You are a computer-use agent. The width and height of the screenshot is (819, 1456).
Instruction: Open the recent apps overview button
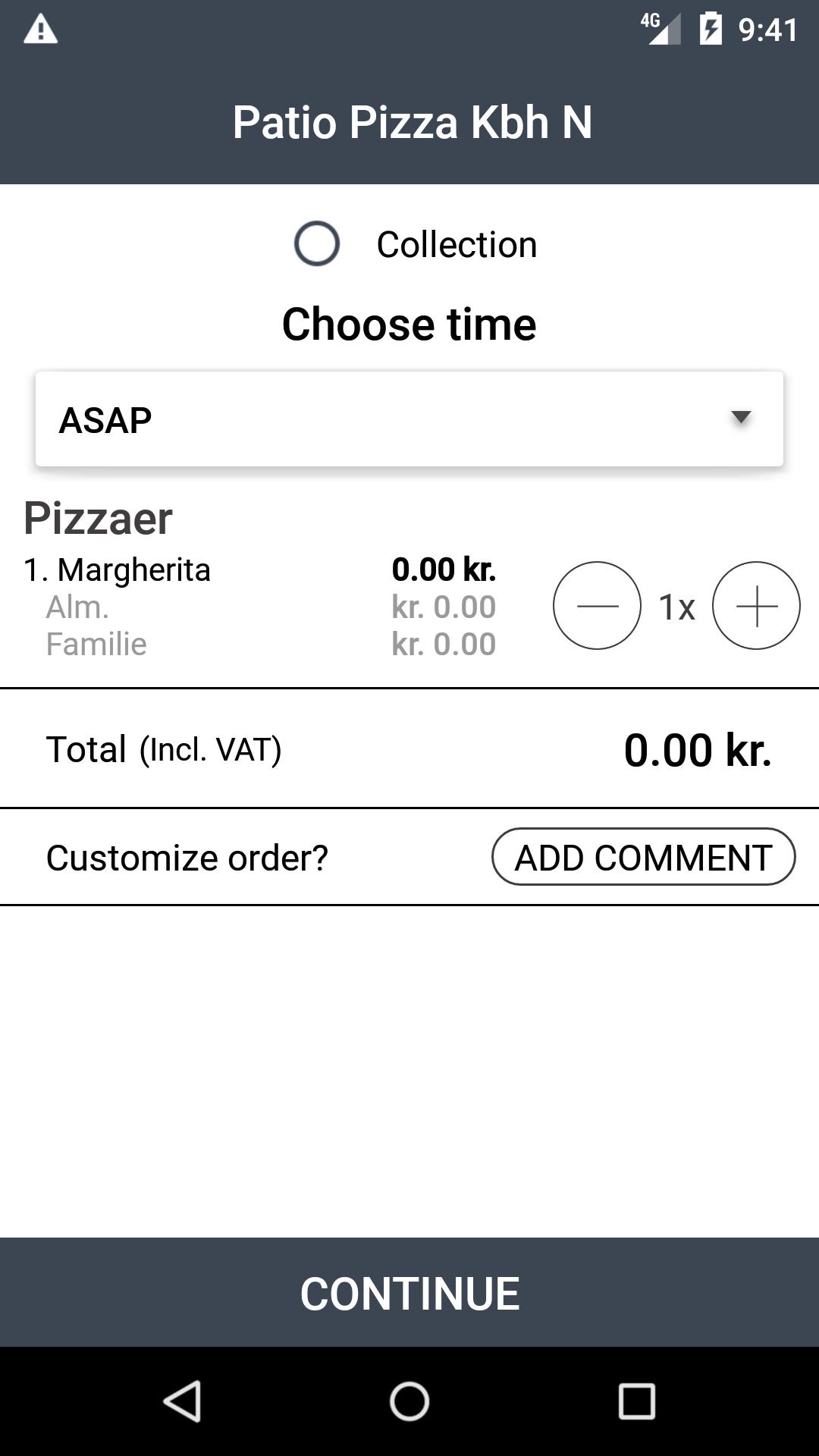636,1401
